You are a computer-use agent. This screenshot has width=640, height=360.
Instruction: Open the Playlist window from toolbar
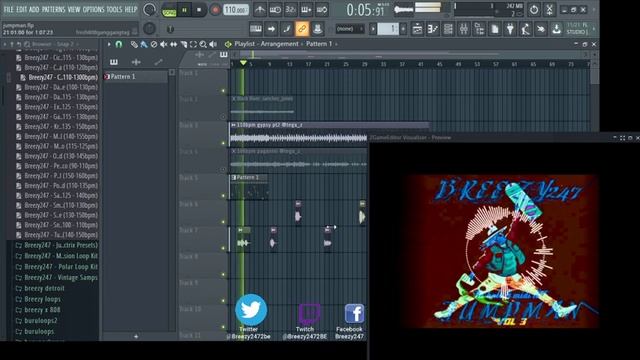(417, 29)
